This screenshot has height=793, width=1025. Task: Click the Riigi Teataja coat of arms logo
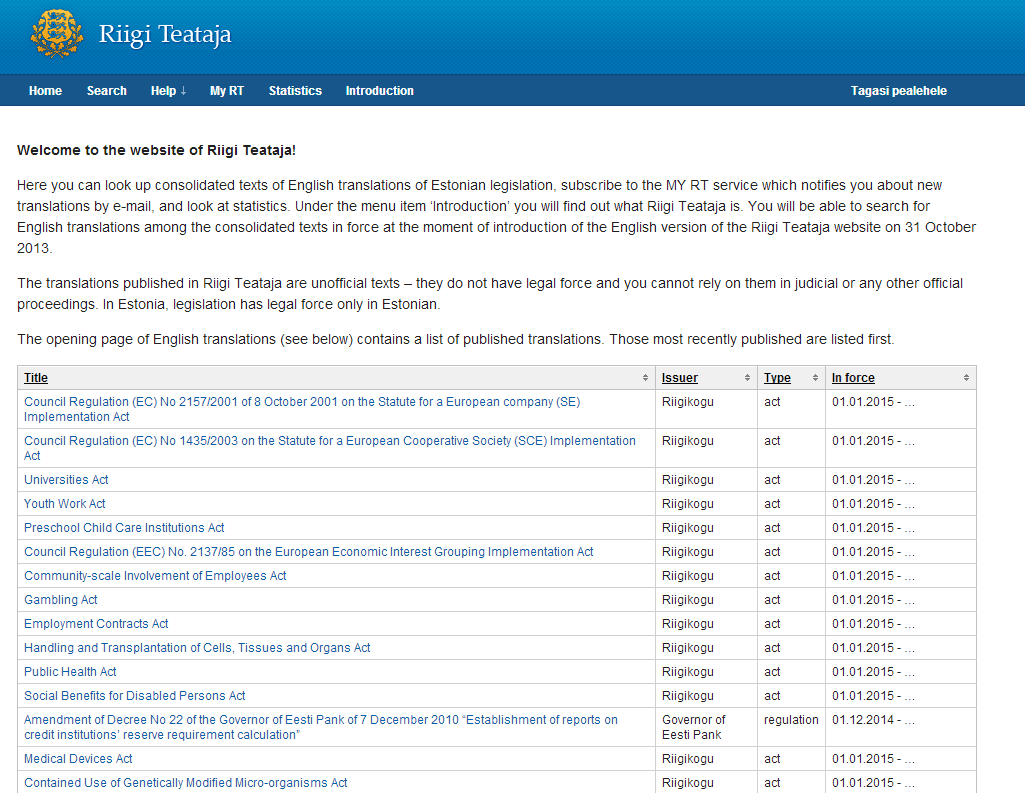point(57,35)
